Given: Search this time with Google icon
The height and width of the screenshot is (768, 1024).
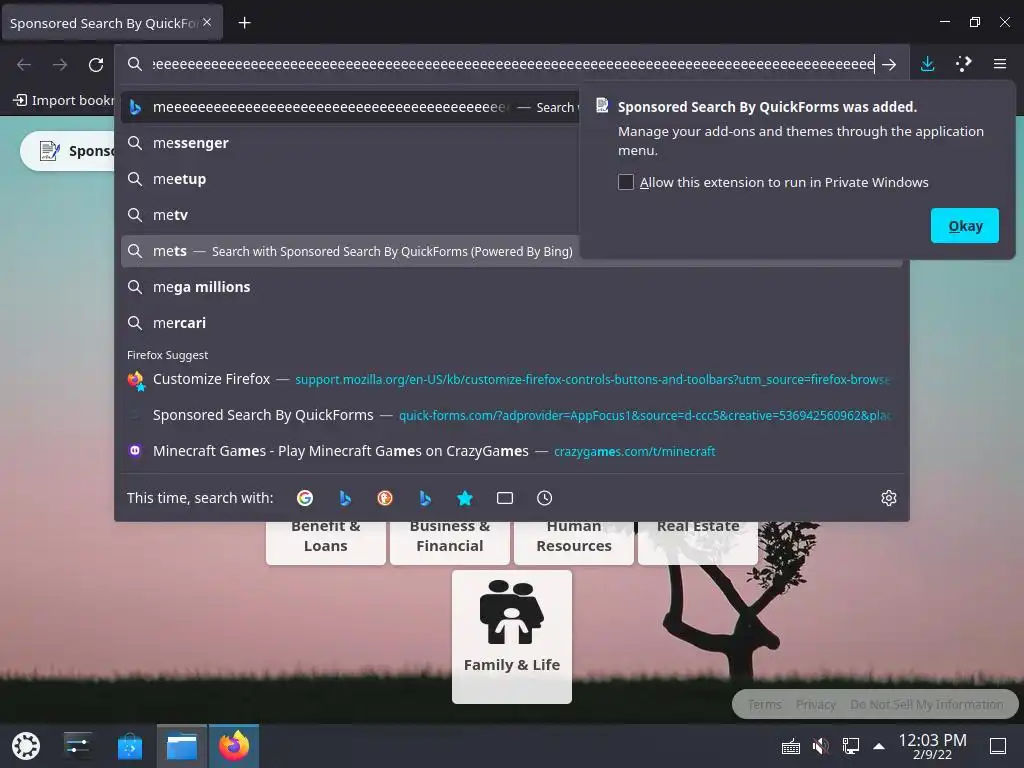Looking at the screenshot, I should [x=305, y=498].
